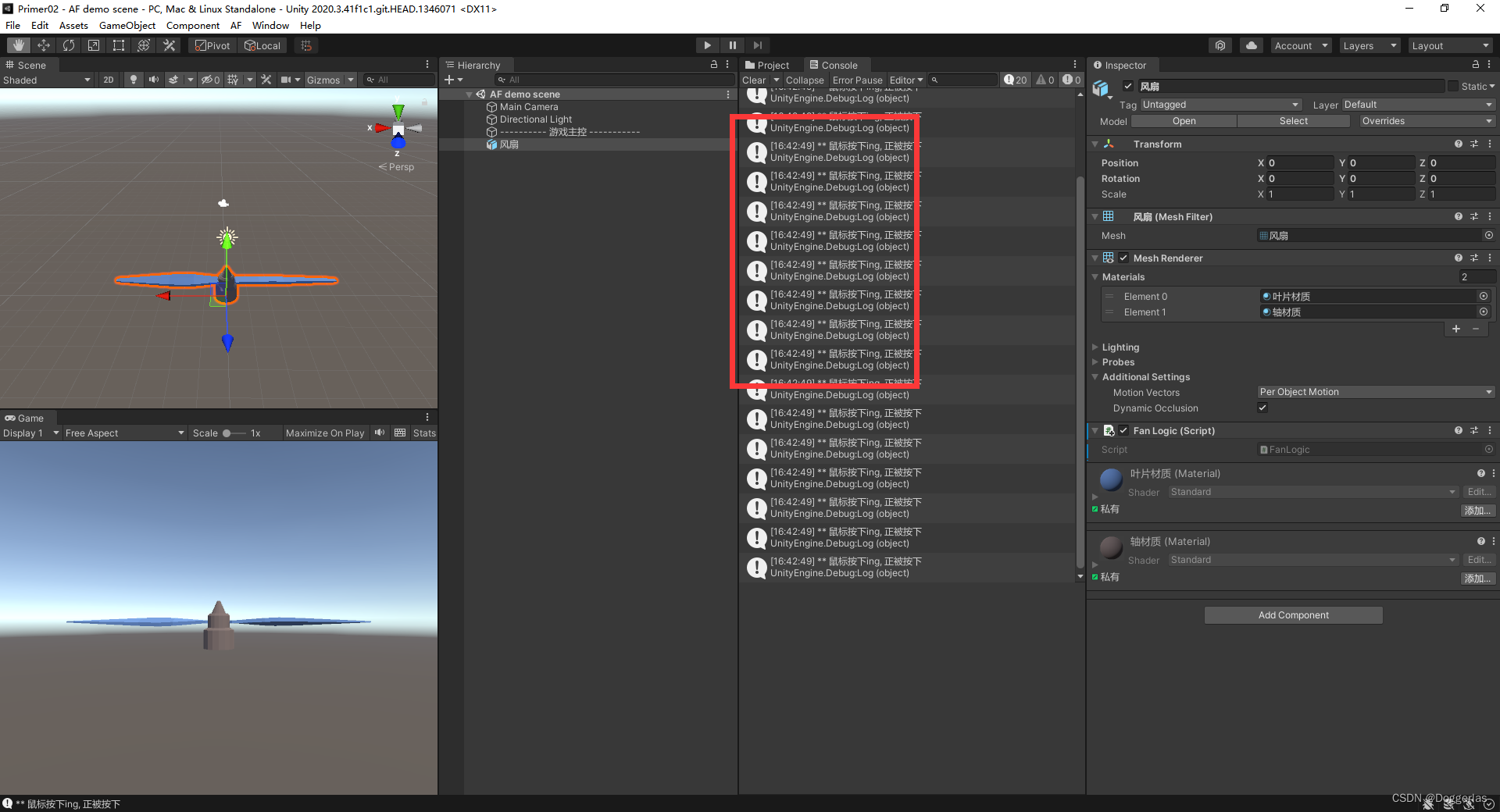The height and width of the screenshot is (812, 1500).
Task: Toggle 2D scene view mode
Action: [109, 80]
